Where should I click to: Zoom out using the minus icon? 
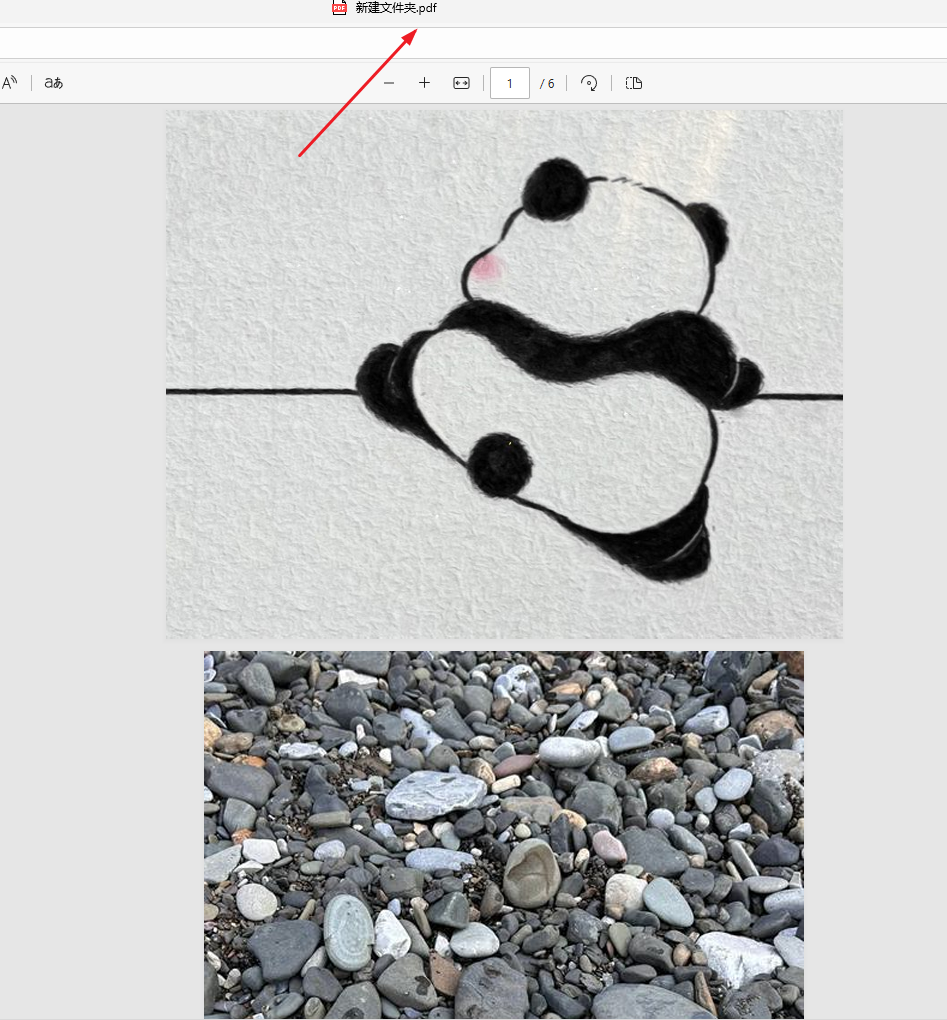389,83
